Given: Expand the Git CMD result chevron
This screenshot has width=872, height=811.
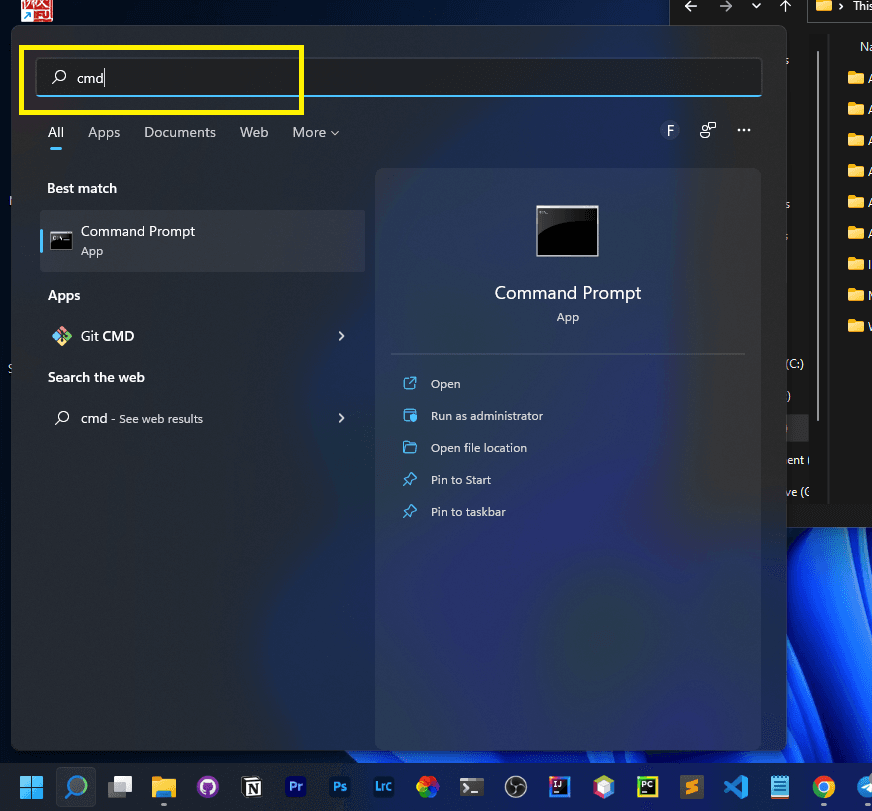Looking at the screenshot, I should click(x=341, y=336).
